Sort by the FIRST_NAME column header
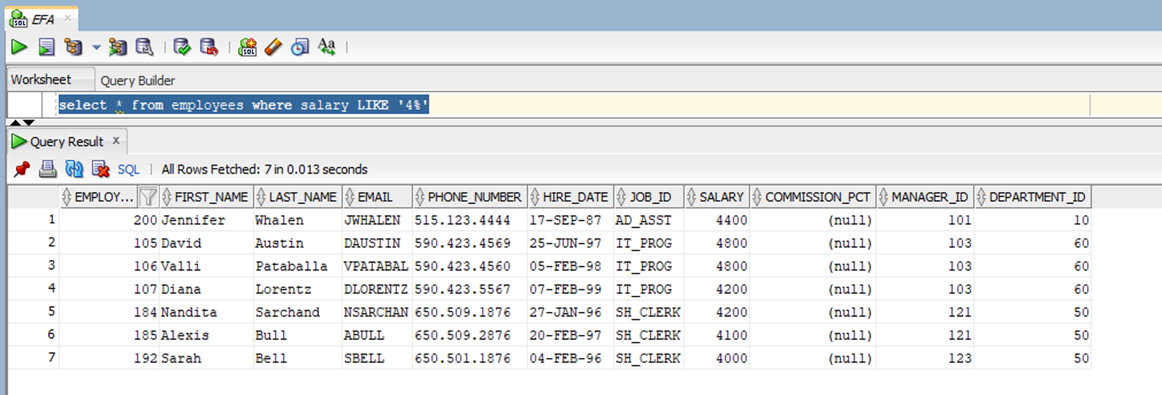The height and width of the screenshot is (395, 1162). pos(206,196)
